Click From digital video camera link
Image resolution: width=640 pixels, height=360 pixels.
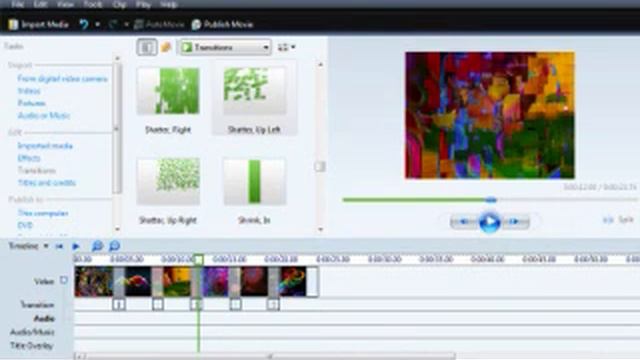pos(62,79)
